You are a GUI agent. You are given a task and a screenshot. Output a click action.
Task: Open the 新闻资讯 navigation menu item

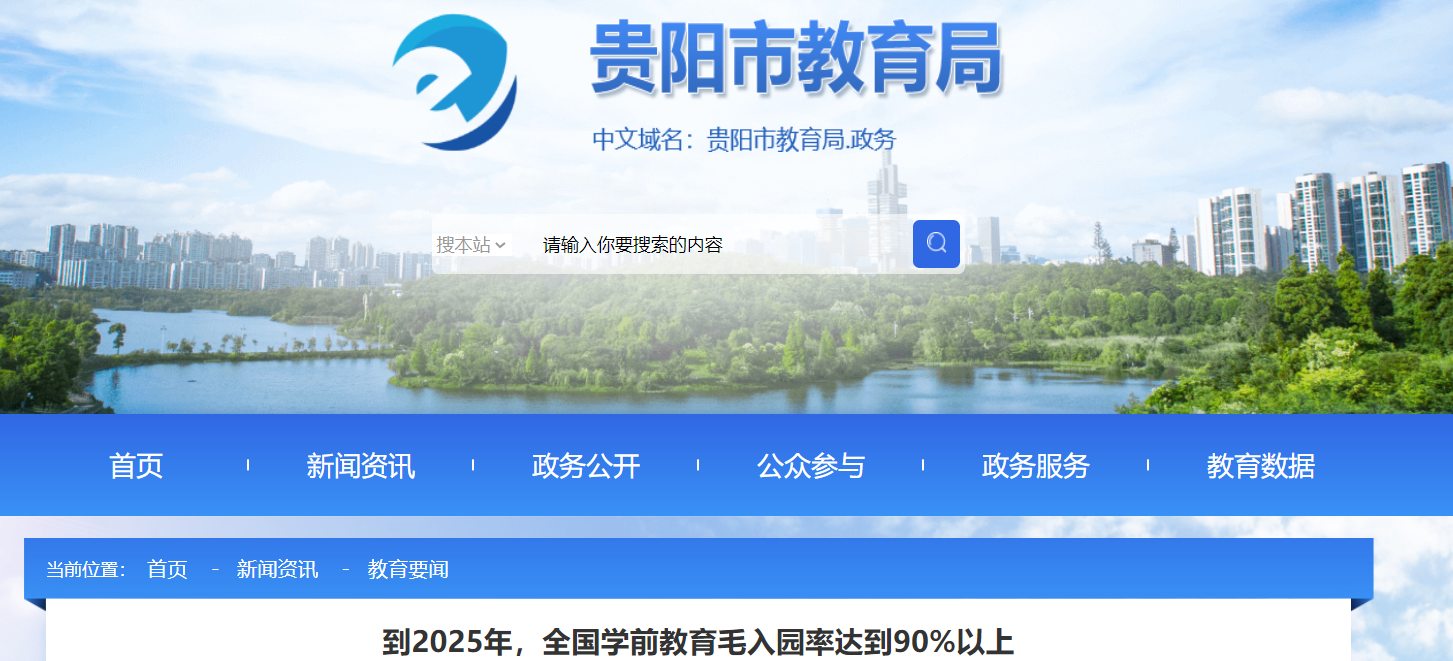[x=361, y=466]
